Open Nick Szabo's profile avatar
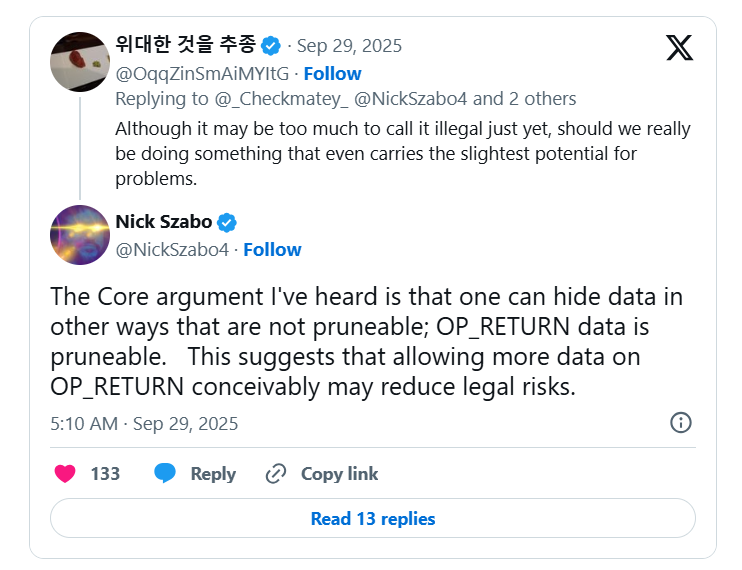The image size is (742, 570). [80, 235]
